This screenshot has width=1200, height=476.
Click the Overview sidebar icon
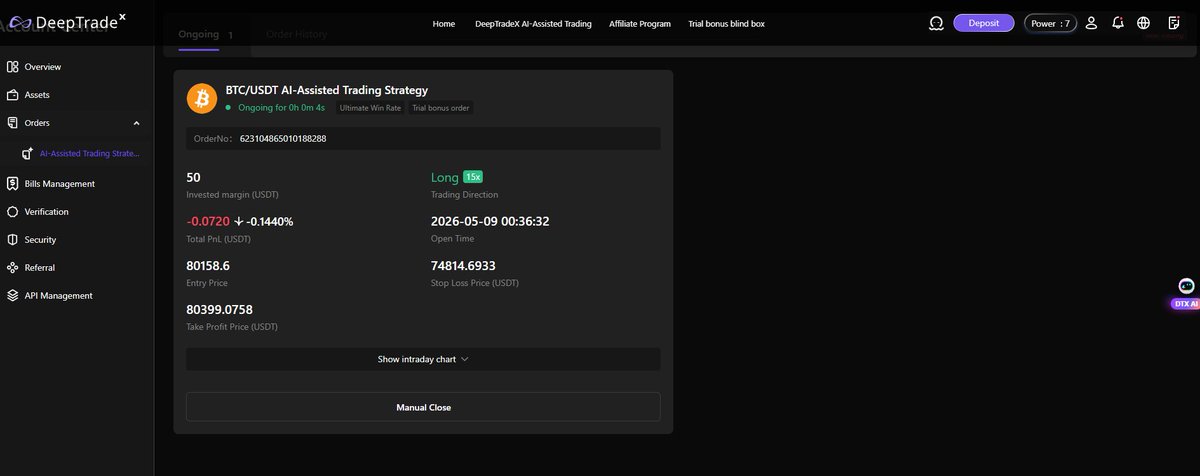pos(12,67)
